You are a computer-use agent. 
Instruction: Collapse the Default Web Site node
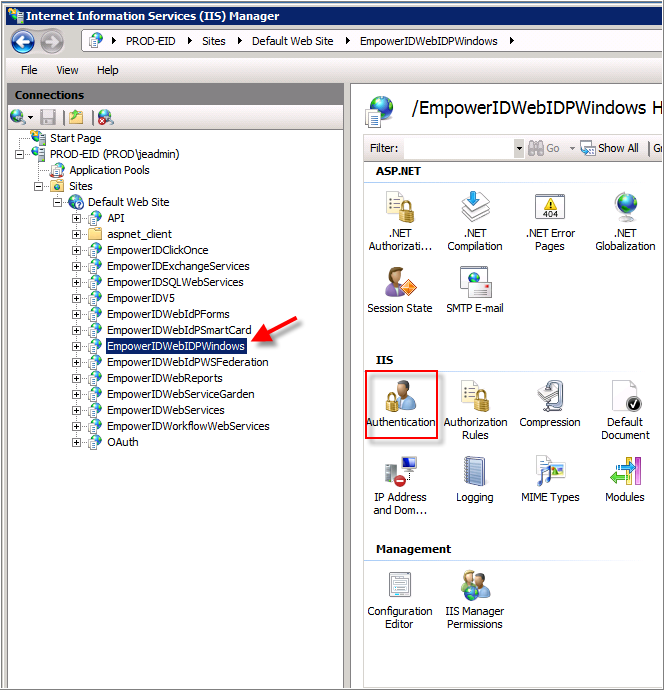(58, 202)
